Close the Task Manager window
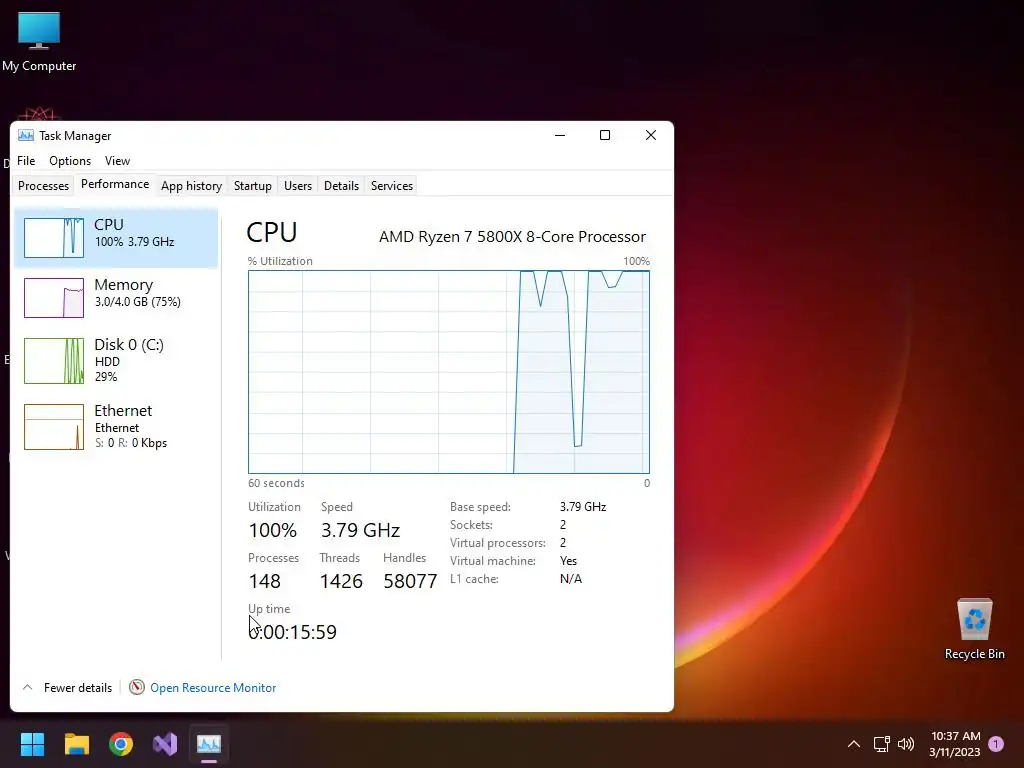This screenshot has width=1024, height=768. pyautogui.click(x=650, y=135)
